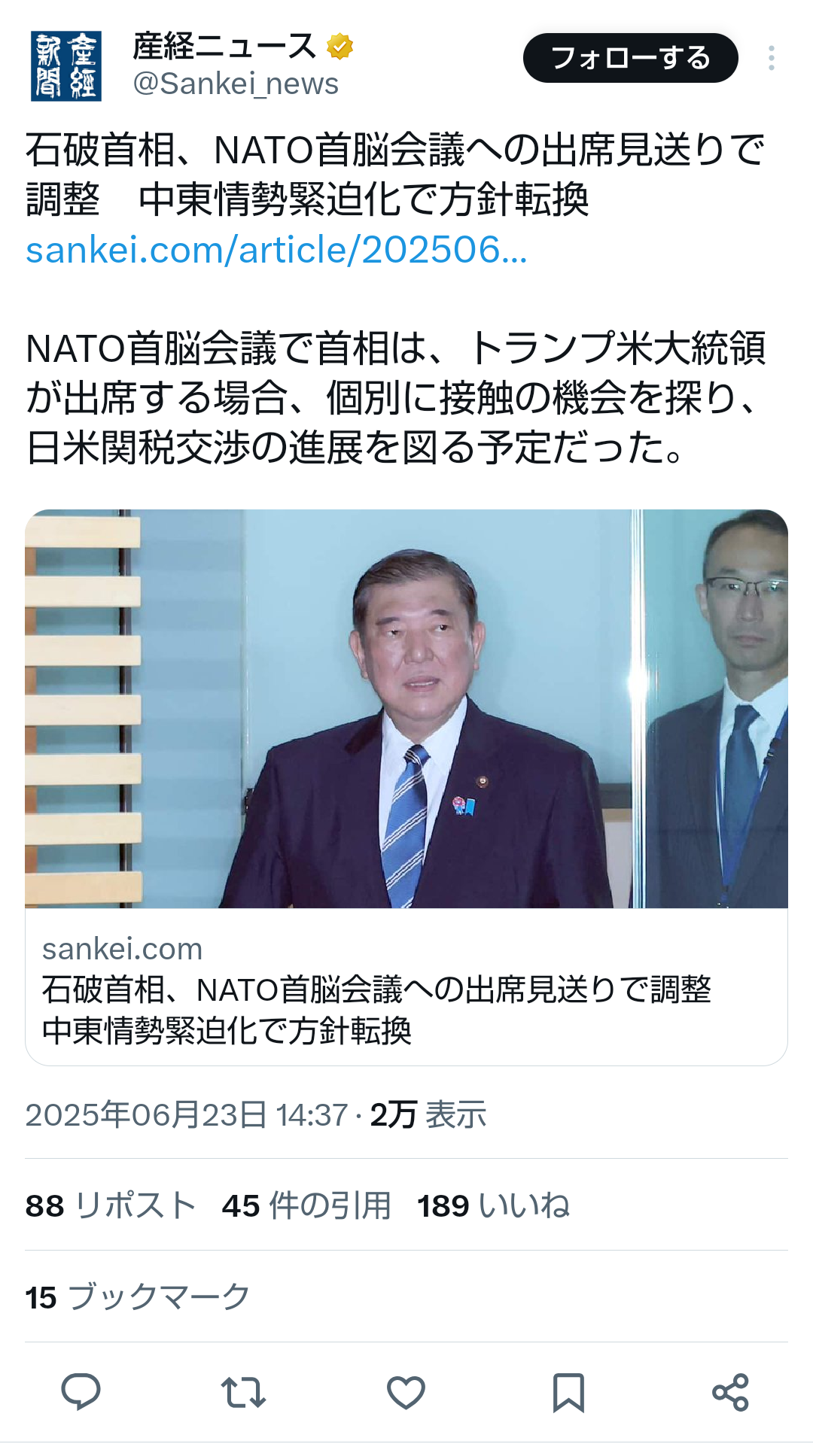Tap the repost arrows icon
Image resolution: width=813 pixels, height=1456 pixels.
click(243, 1392)
